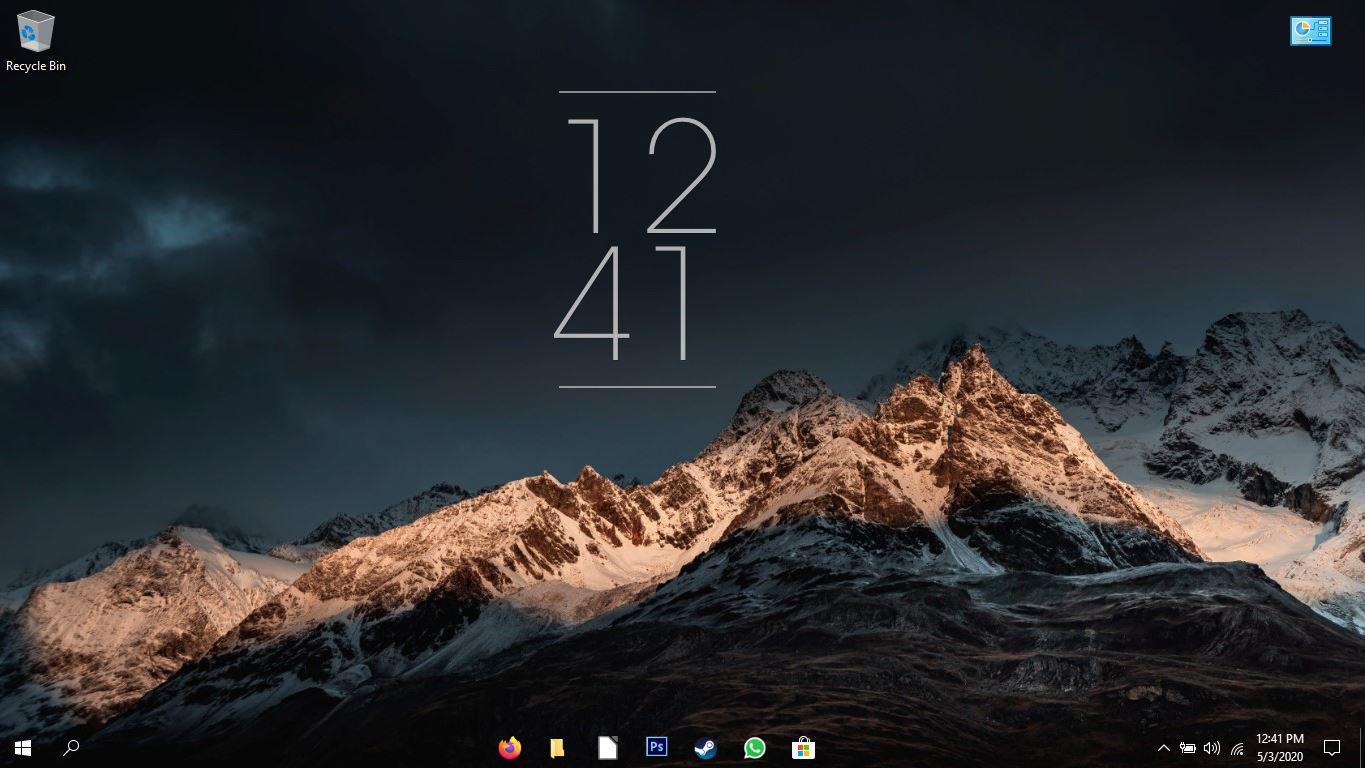Open Adobe Photoshop from the taskbar

pos(656,747)
